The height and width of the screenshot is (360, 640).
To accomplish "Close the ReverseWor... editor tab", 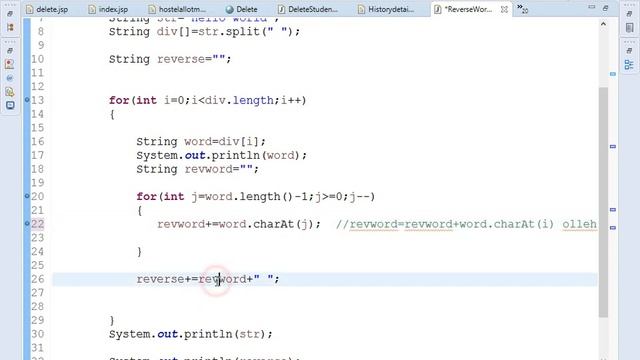I will tap(504, 9).
